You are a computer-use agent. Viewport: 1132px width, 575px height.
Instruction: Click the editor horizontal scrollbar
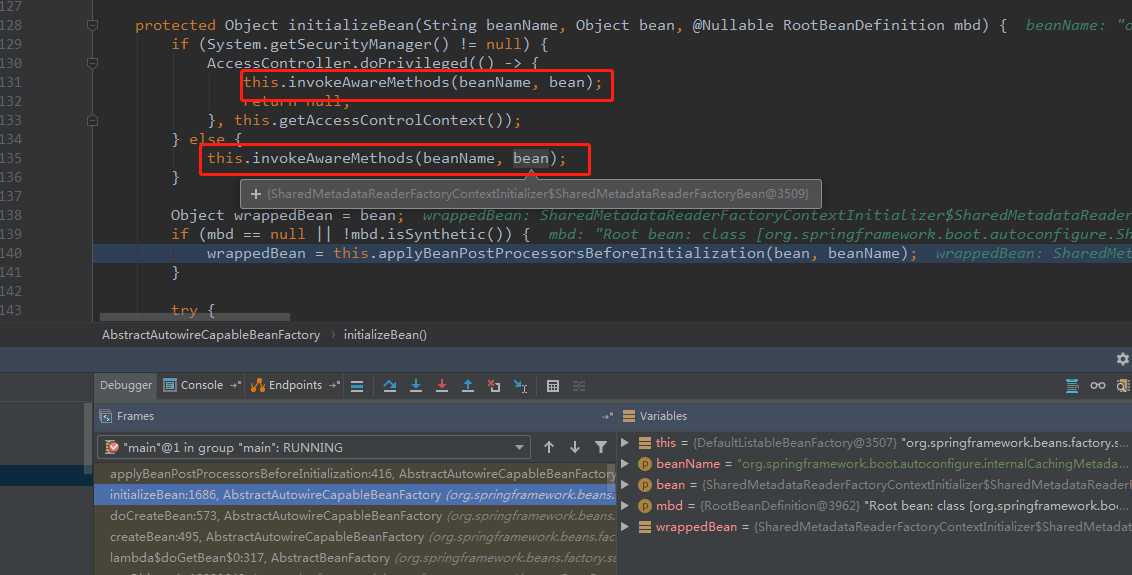click(195, 316)
